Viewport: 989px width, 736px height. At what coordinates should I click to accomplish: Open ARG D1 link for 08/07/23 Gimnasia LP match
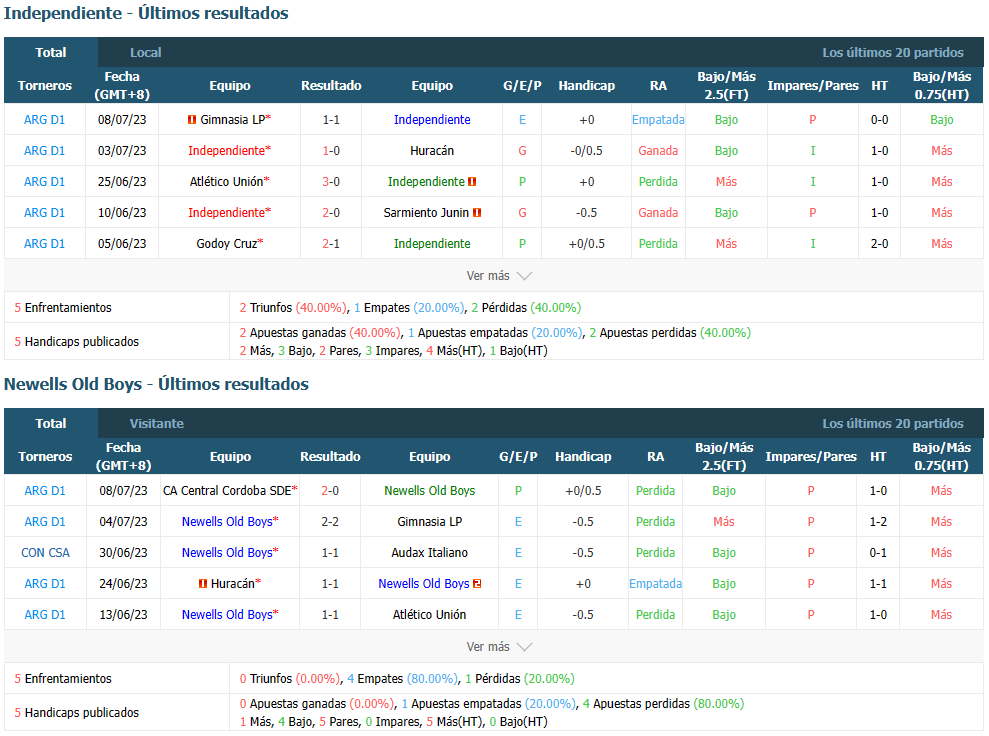tap(44, 120)
